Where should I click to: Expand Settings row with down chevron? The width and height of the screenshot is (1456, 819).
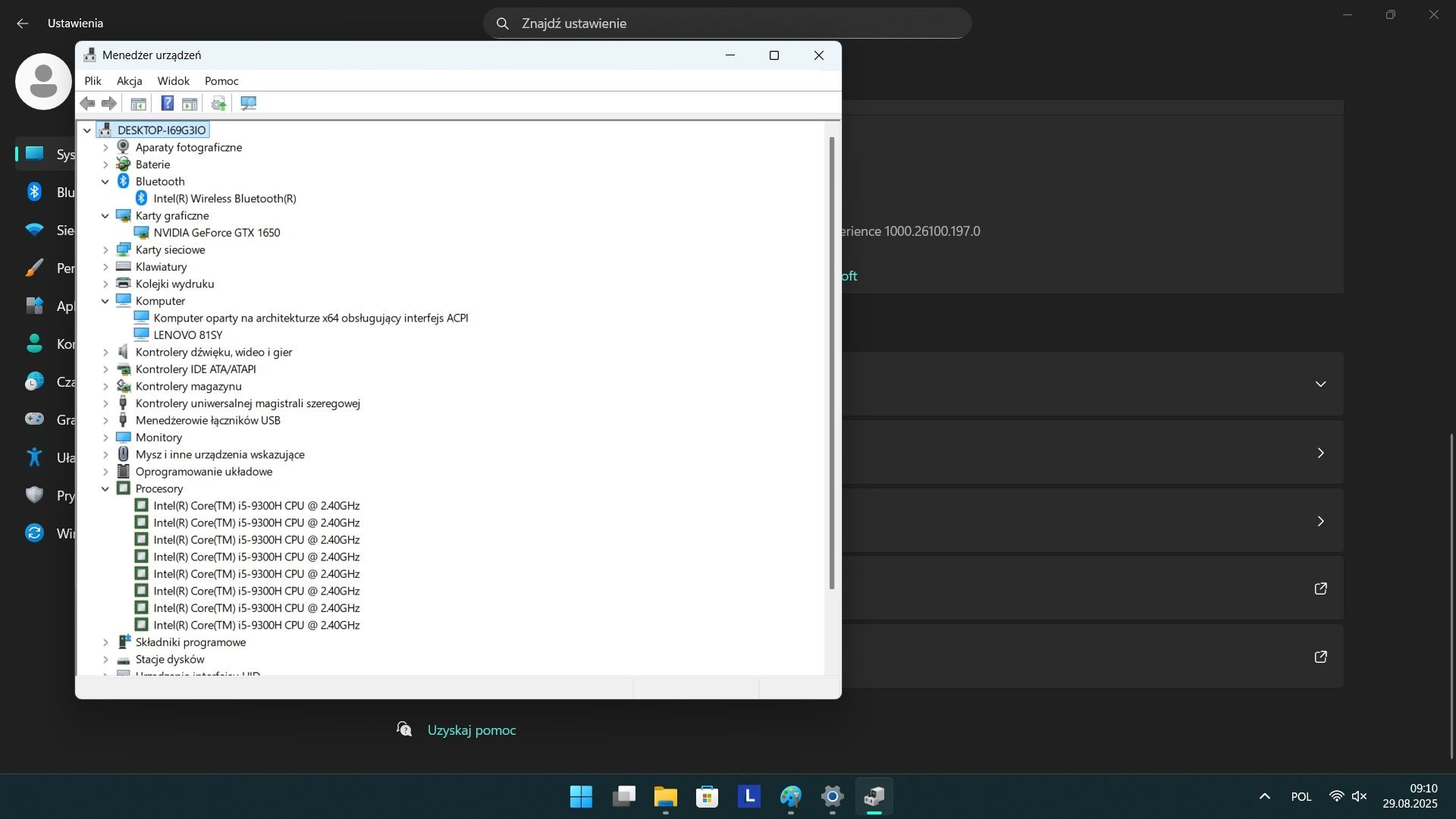tap(1320, 384)
